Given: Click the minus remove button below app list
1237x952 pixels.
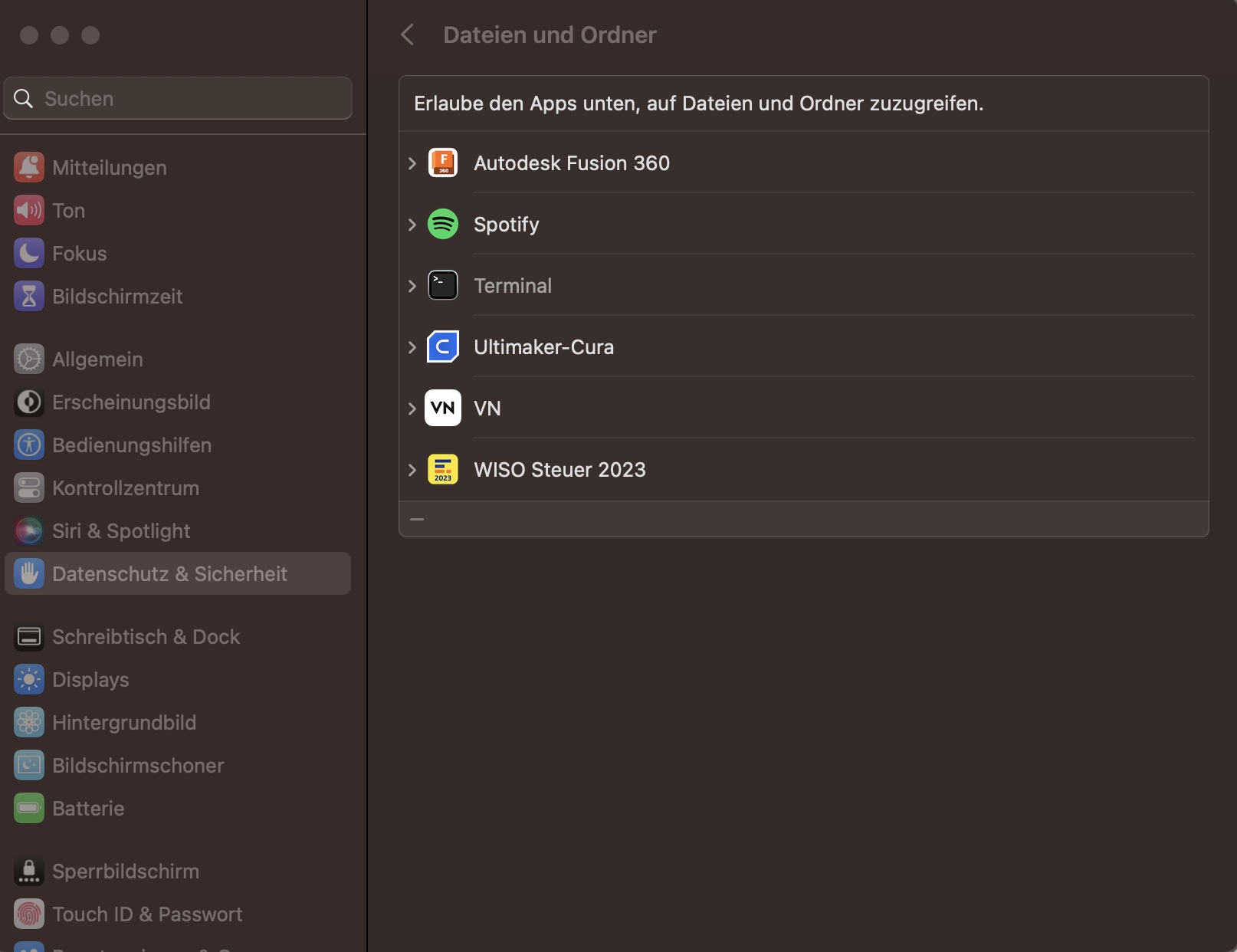Looking at the screenshot, I should pos(417,519).
